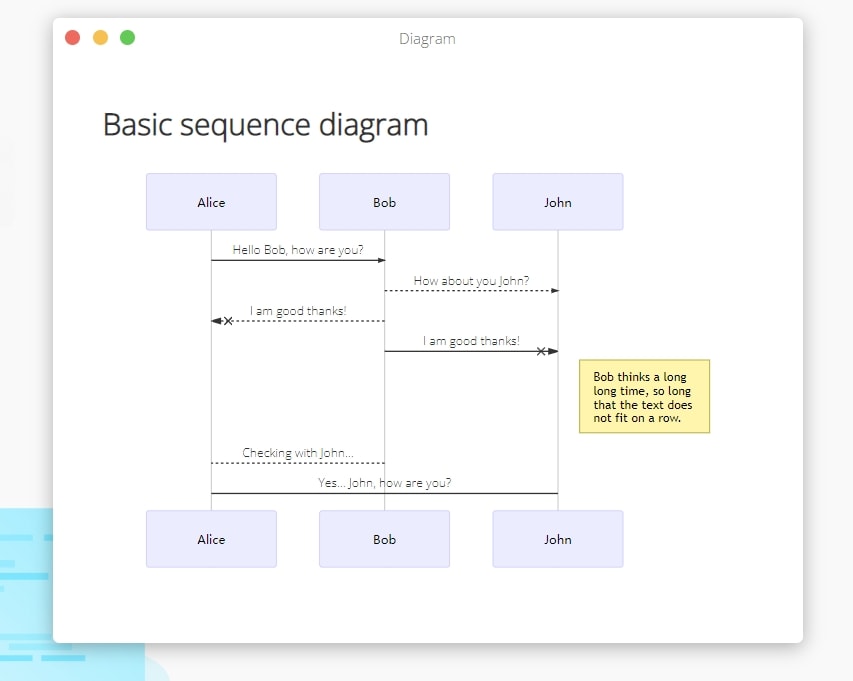Click the 'Yes... John, how are you?' label
853x681 pixels.
(x=384, y=483)
